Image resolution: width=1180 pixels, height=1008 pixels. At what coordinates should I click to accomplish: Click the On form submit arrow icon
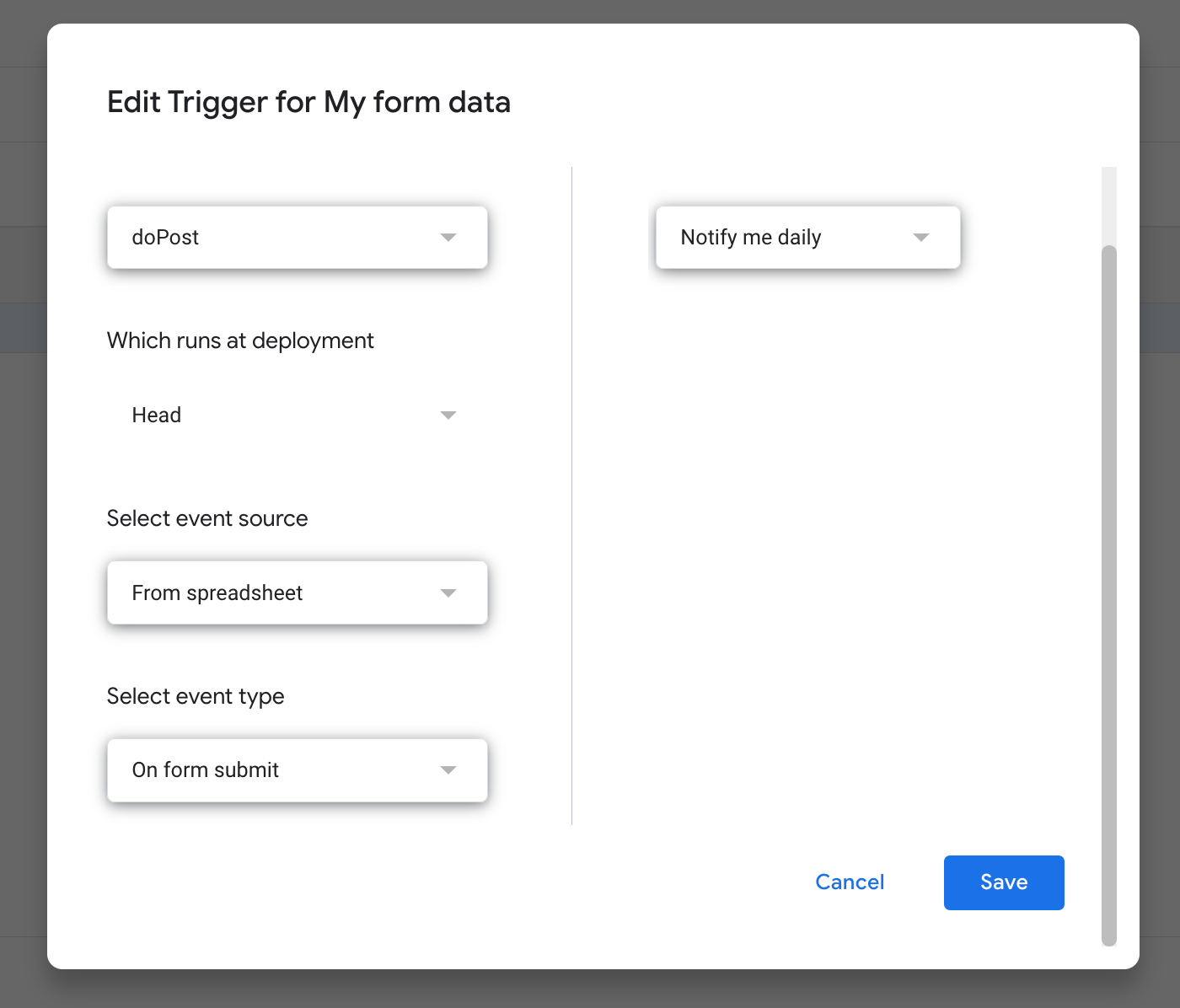click(448, 770)
